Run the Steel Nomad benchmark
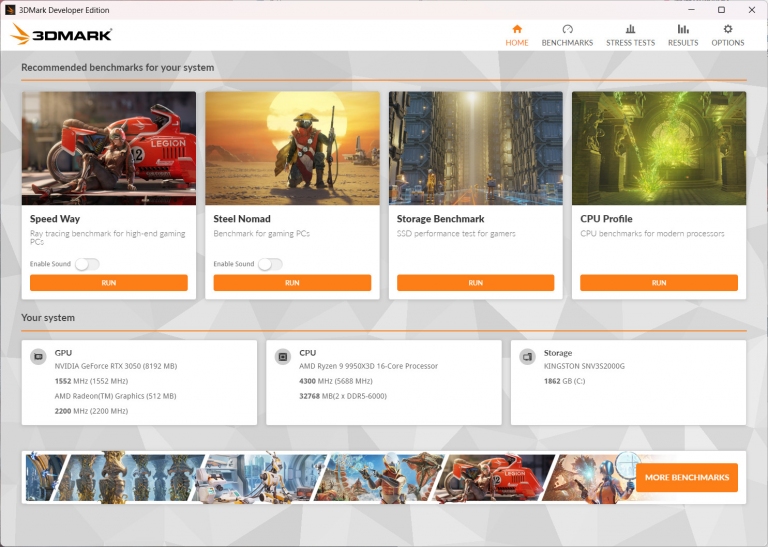Image resolution: width=768 pixels, height=547 pixels. coord(292,283)
